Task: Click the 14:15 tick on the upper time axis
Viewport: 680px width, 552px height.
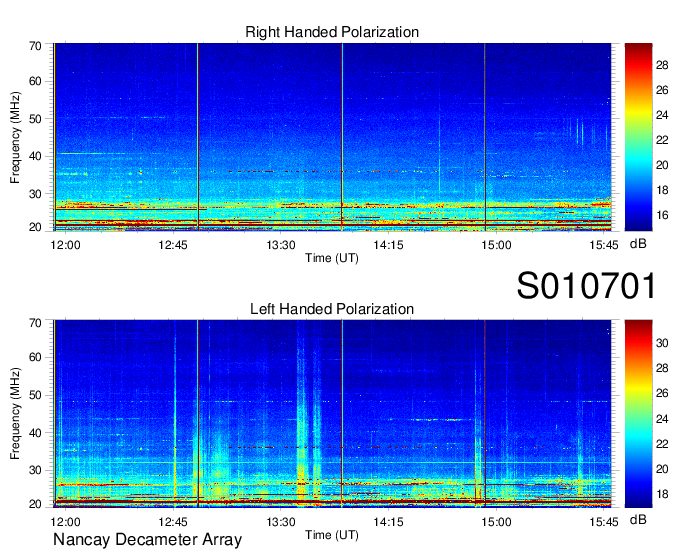Action: (389, 245)
